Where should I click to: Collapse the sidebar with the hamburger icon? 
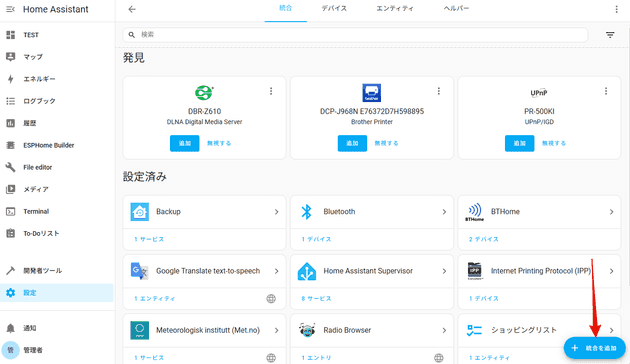[10, 9]
